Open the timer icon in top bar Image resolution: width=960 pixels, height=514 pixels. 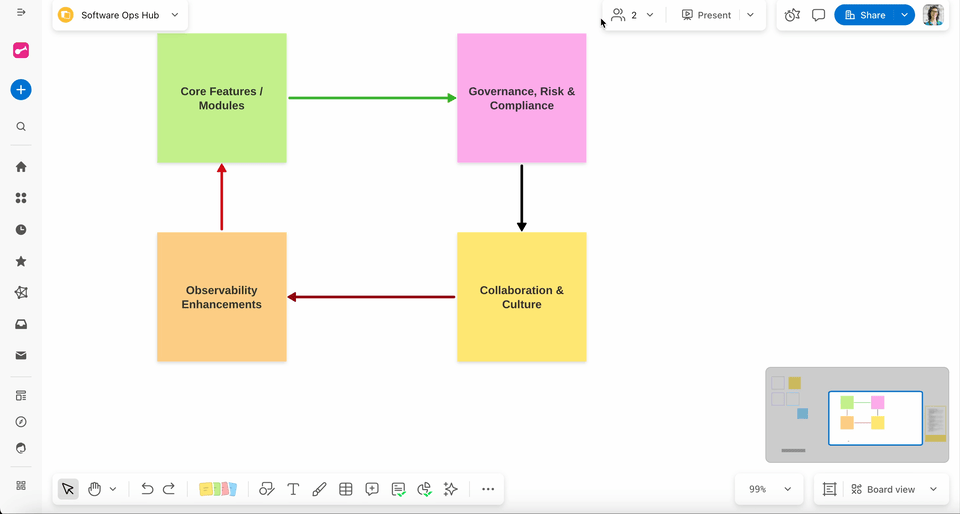tap(792, 15)
